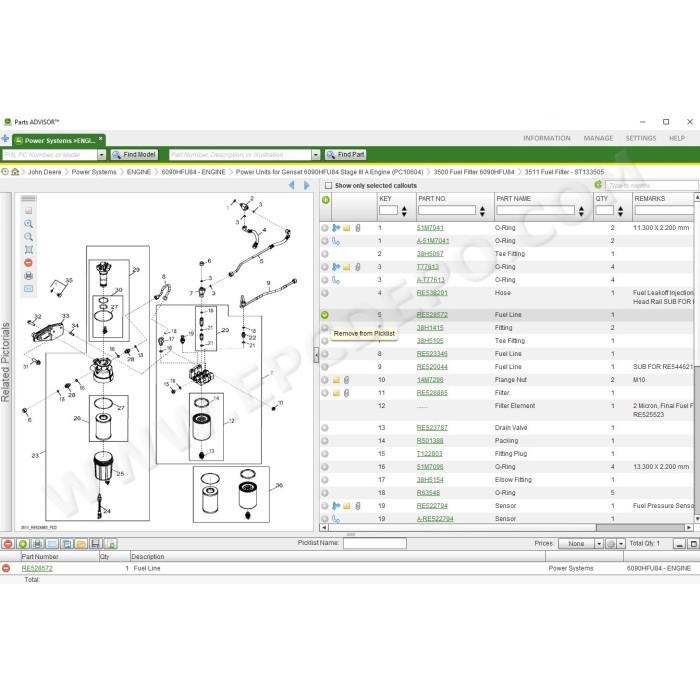700x700 pixels.
Task: Zoom in on the parts illustration
Action: (x=29, y=224)
